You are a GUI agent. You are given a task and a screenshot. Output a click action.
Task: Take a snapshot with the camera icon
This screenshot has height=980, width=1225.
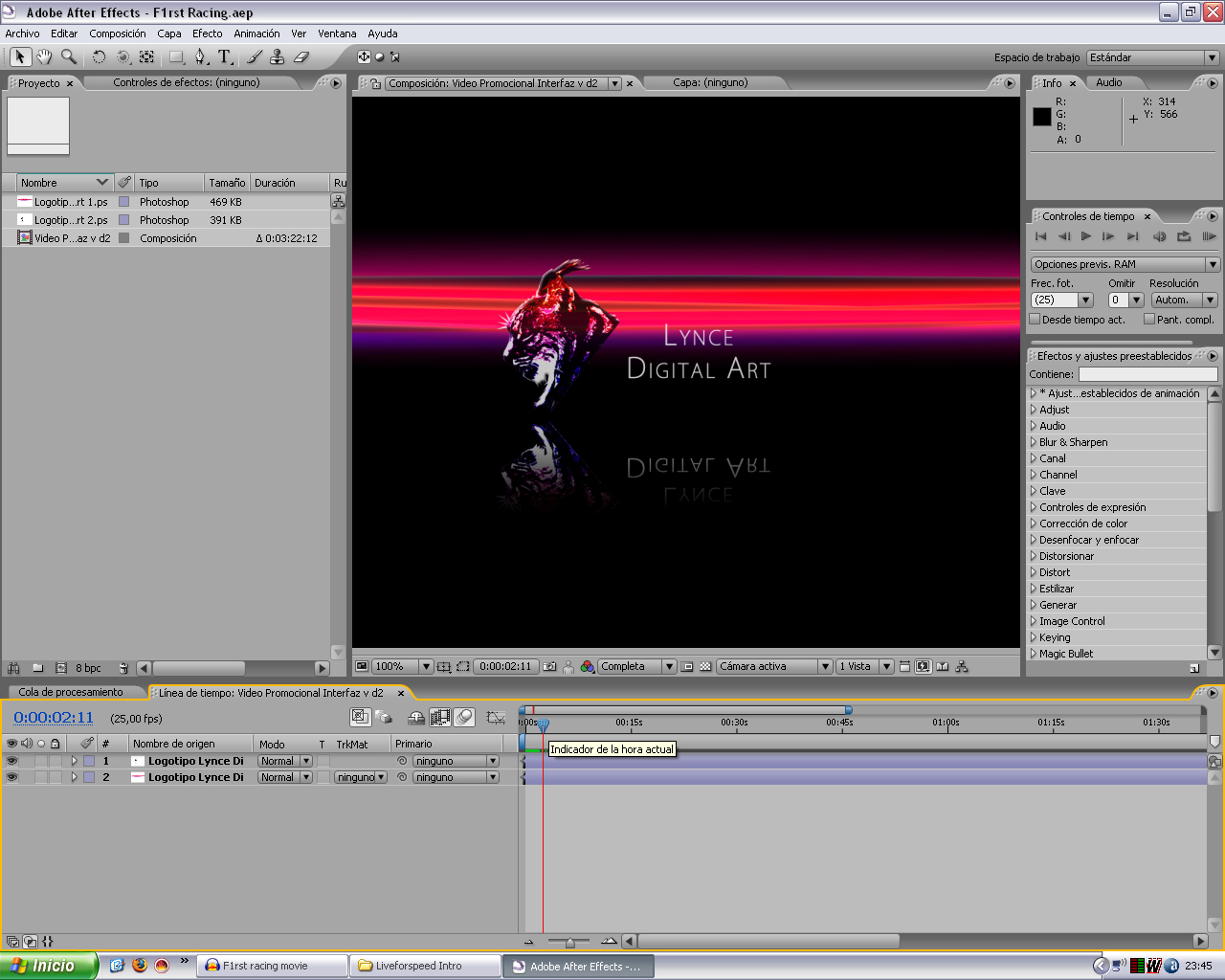coord(550,666)
